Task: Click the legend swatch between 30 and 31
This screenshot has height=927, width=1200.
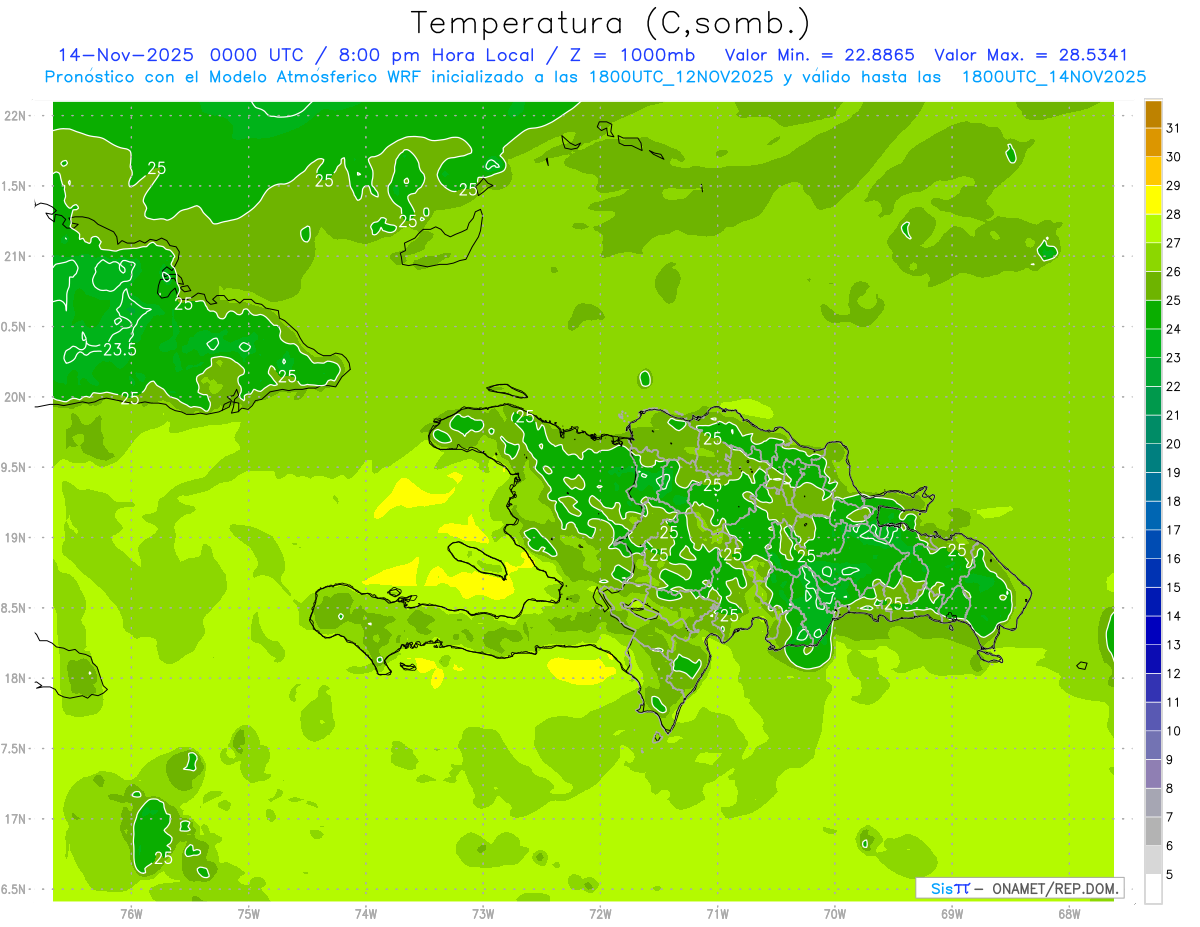Action: tap(1153, 143)
